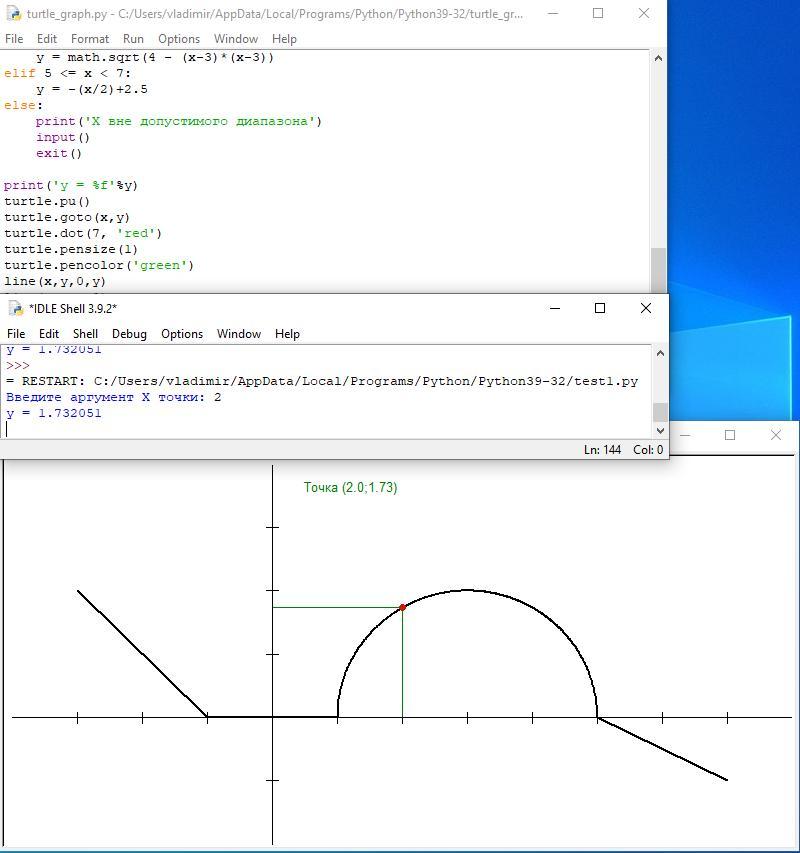Click code line 'turtle.pensize(1)'
The image size is (800, 853).
coord(71,249)
